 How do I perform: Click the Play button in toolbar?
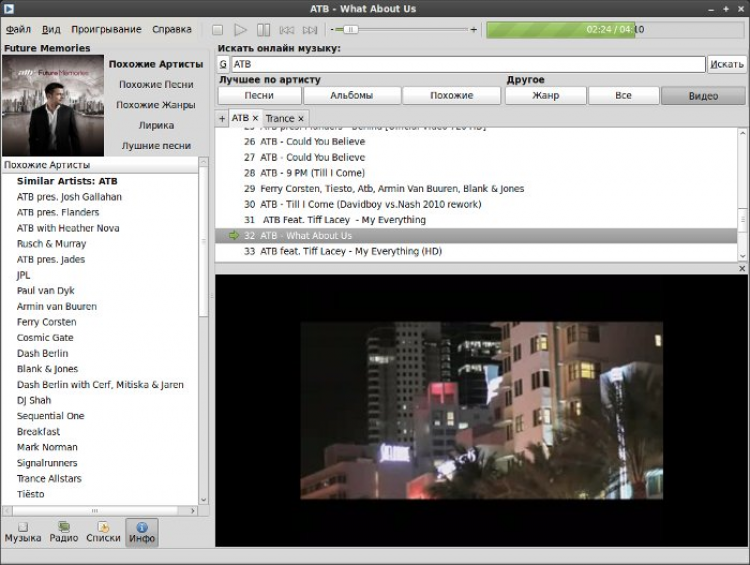pyautogui.click(x=240, y=30)
